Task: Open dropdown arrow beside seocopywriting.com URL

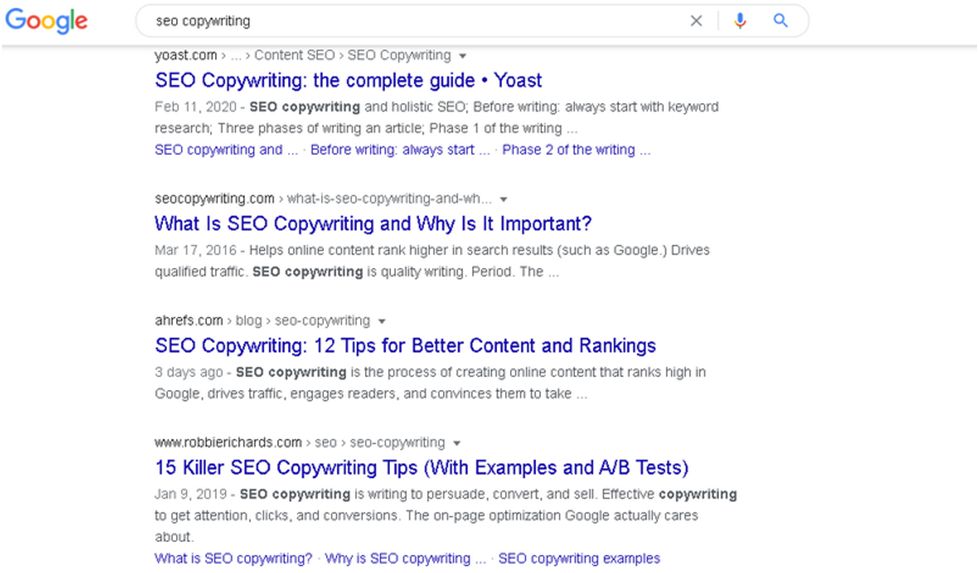Action: pyautogui.click(x=504, y=199)
